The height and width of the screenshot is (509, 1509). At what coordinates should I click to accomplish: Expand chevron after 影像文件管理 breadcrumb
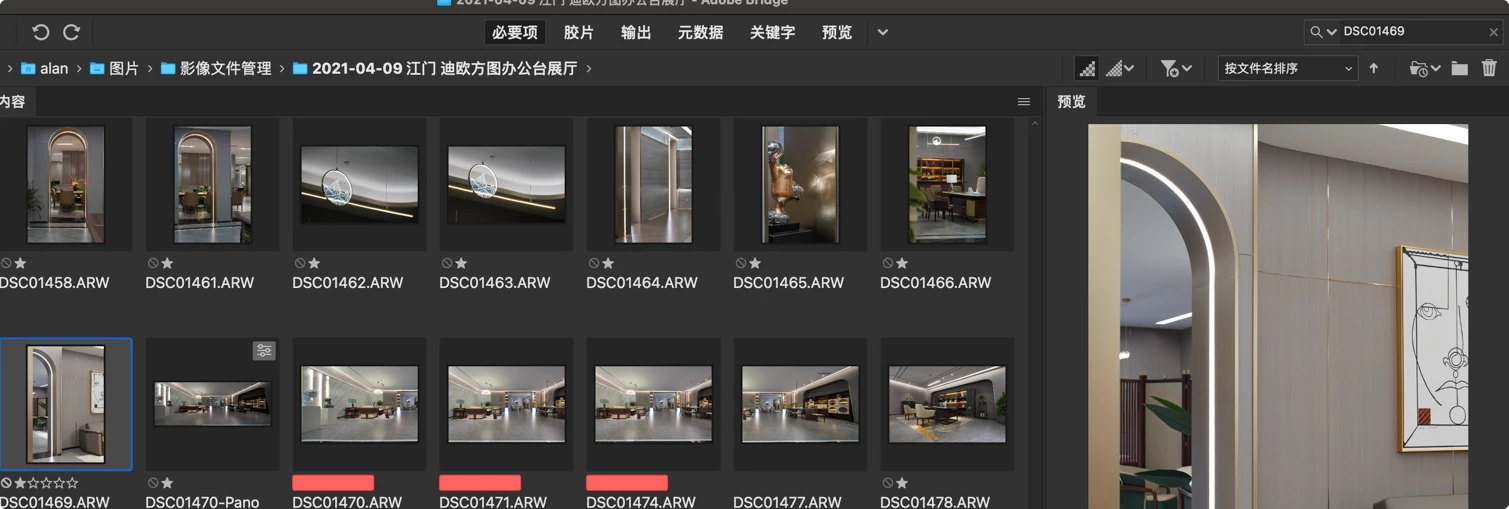pyautogui.click(x=282, y=68)
